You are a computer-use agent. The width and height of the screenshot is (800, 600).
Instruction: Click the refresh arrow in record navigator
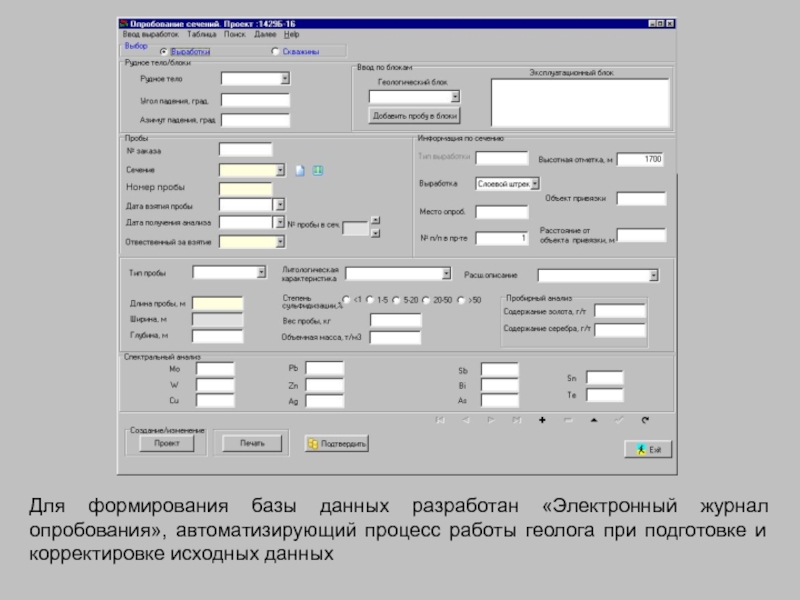click(x=645, y=420)
